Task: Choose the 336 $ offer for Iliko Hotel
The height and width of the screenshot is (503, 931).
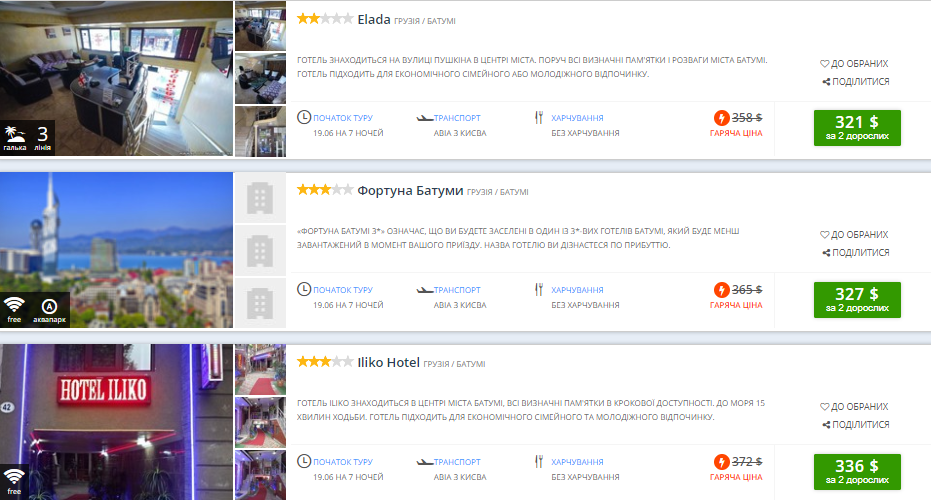Action: (857, 472)
